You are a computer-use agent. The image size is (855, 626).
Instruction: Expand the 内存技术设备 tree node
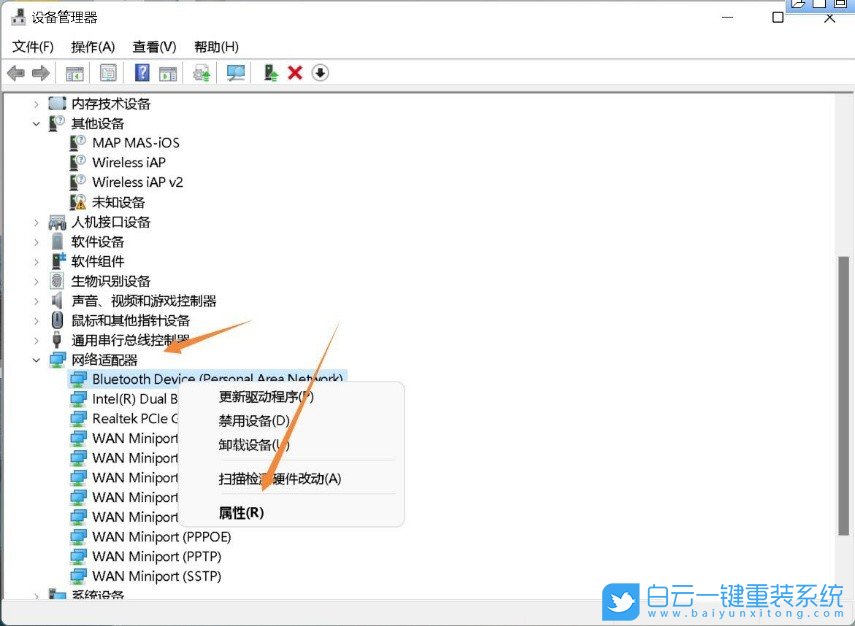[37, 103]
